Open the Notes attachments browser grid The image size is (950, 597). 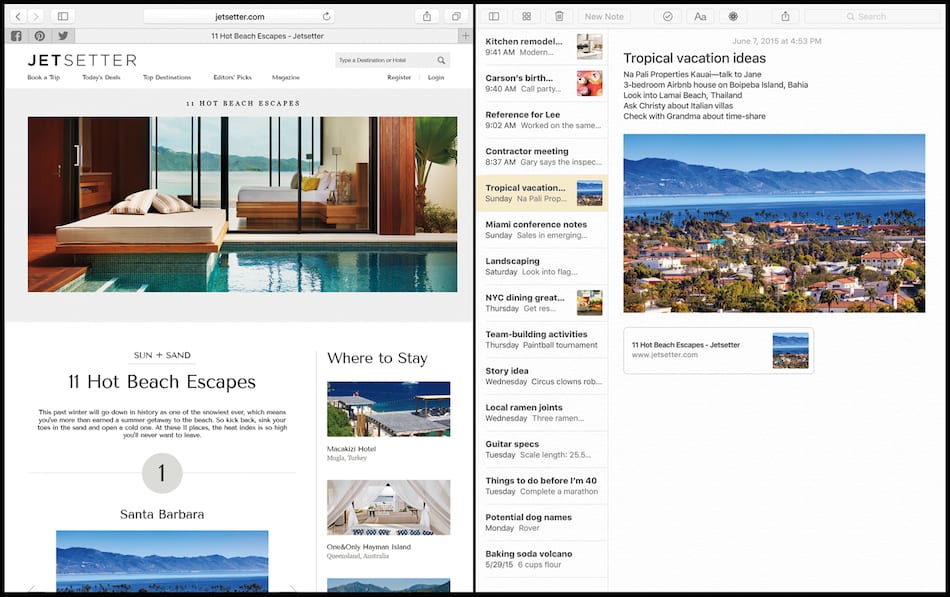pyautogui.click(x=527, y=16)
